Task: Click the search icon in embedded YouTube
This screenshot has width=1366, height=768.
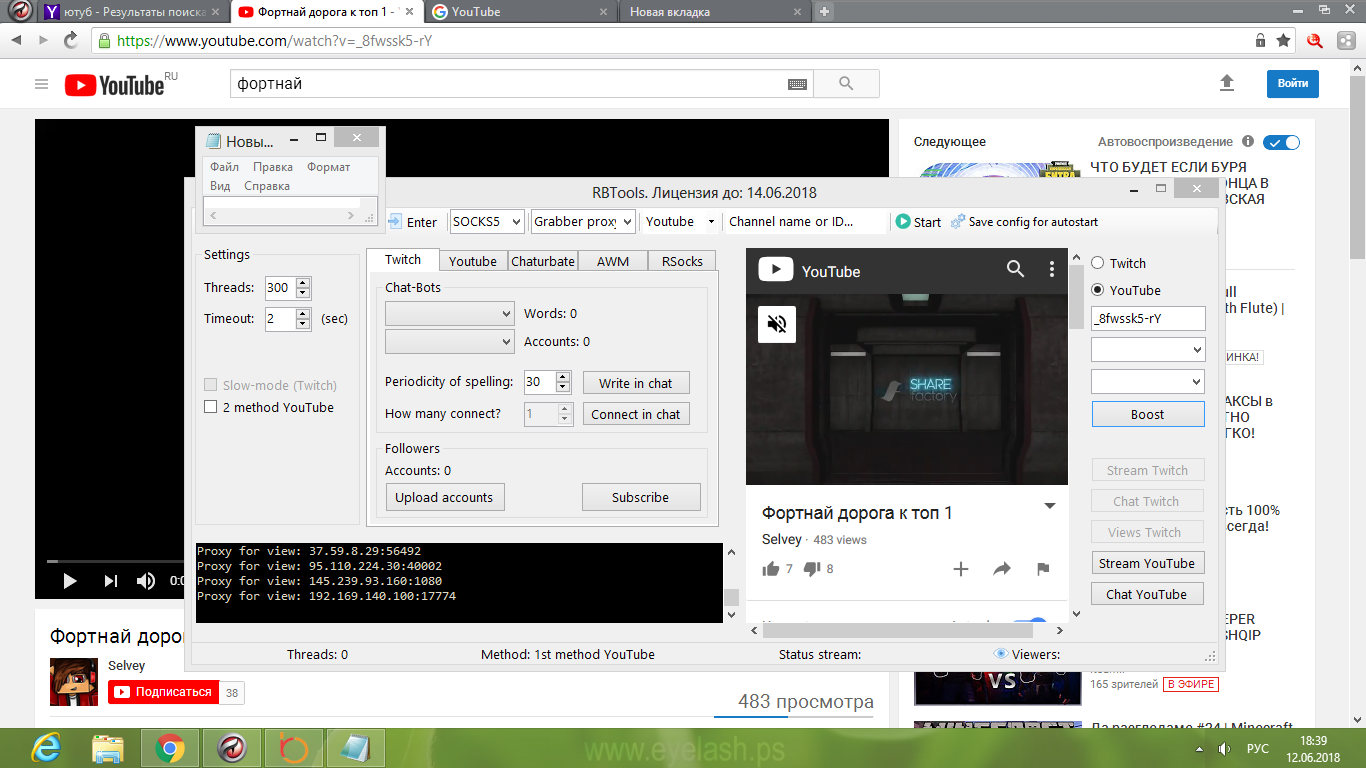Action: point(1015,269)
